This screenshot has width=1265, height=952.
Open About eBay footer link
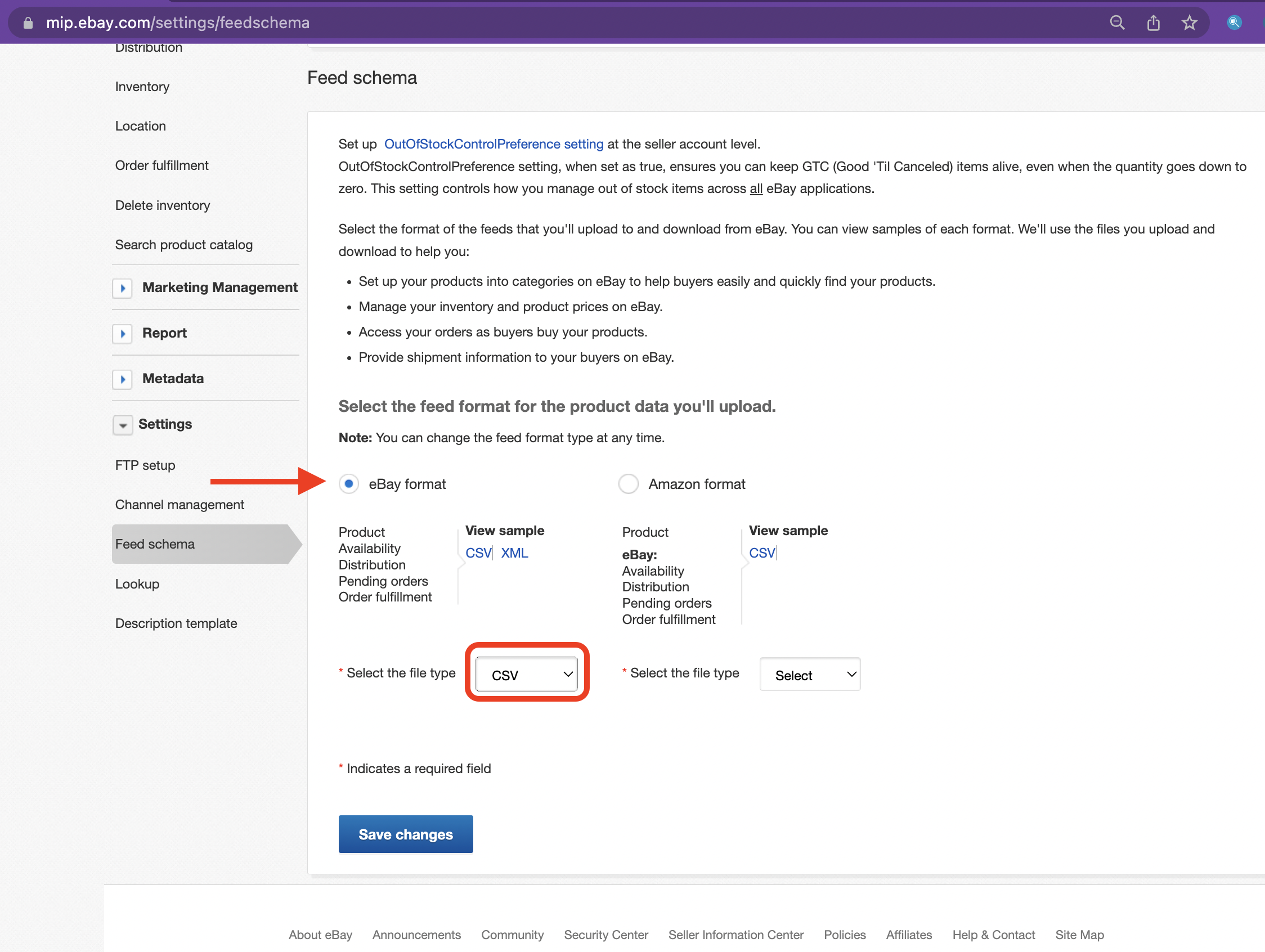[320, 935]
